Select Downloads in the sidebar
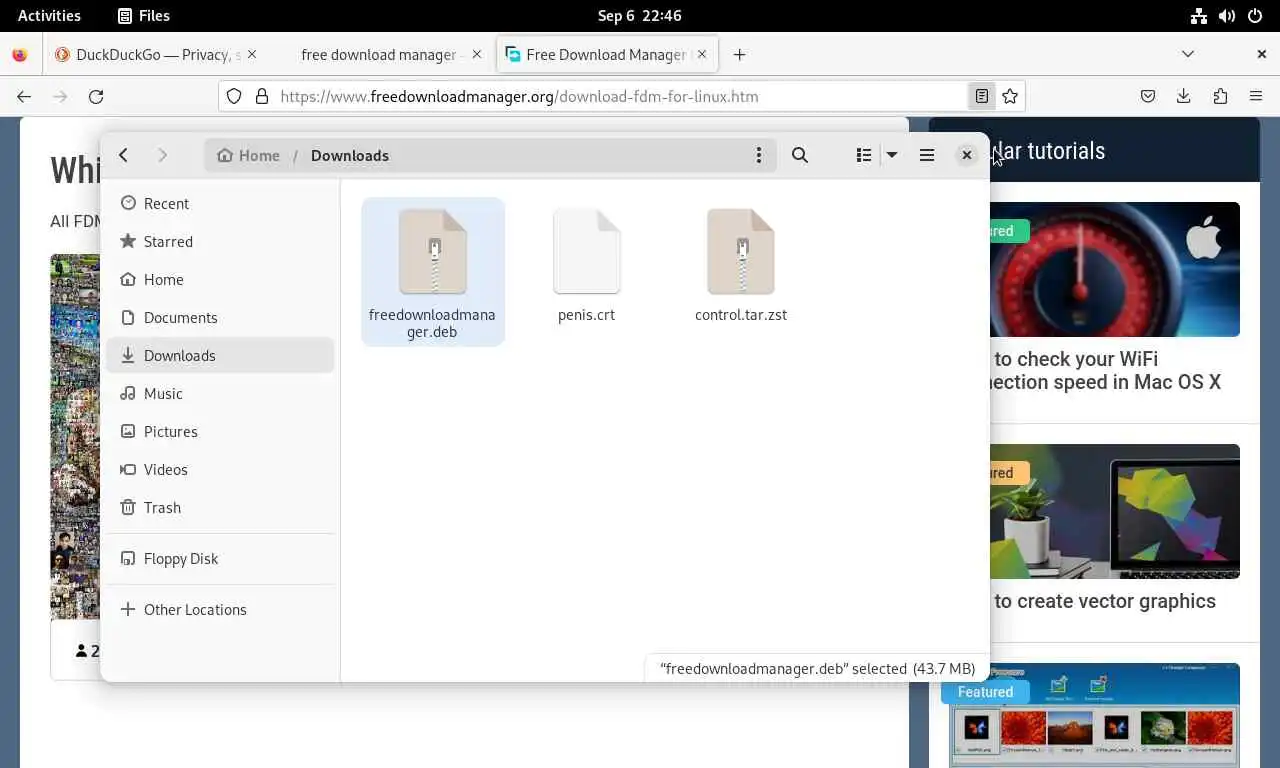The height and width of the screenshot is (768, 1280). (x=220, y=355)
